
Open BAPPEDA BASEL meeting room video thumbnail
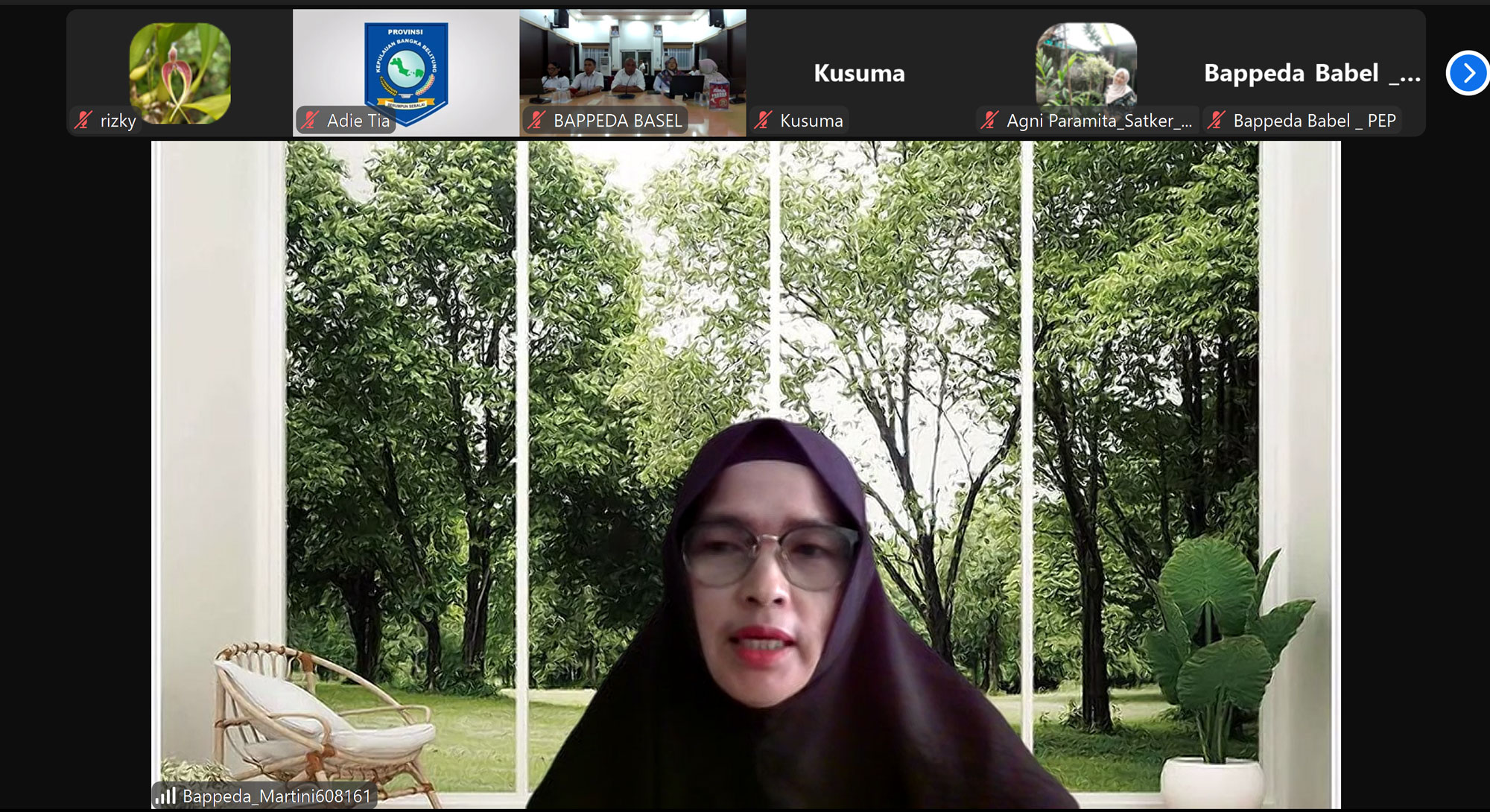pyautogui.click(x=633, y=63)
